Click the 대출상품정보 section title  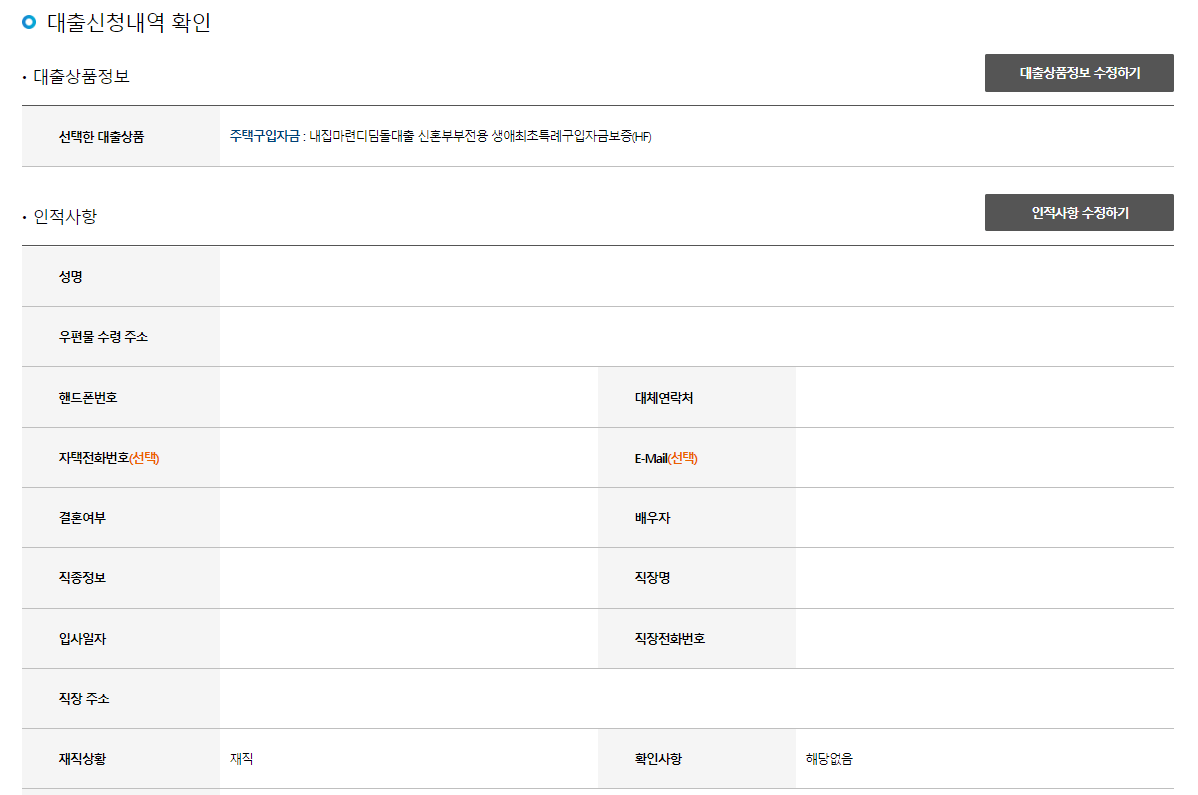tap(82, 76)
